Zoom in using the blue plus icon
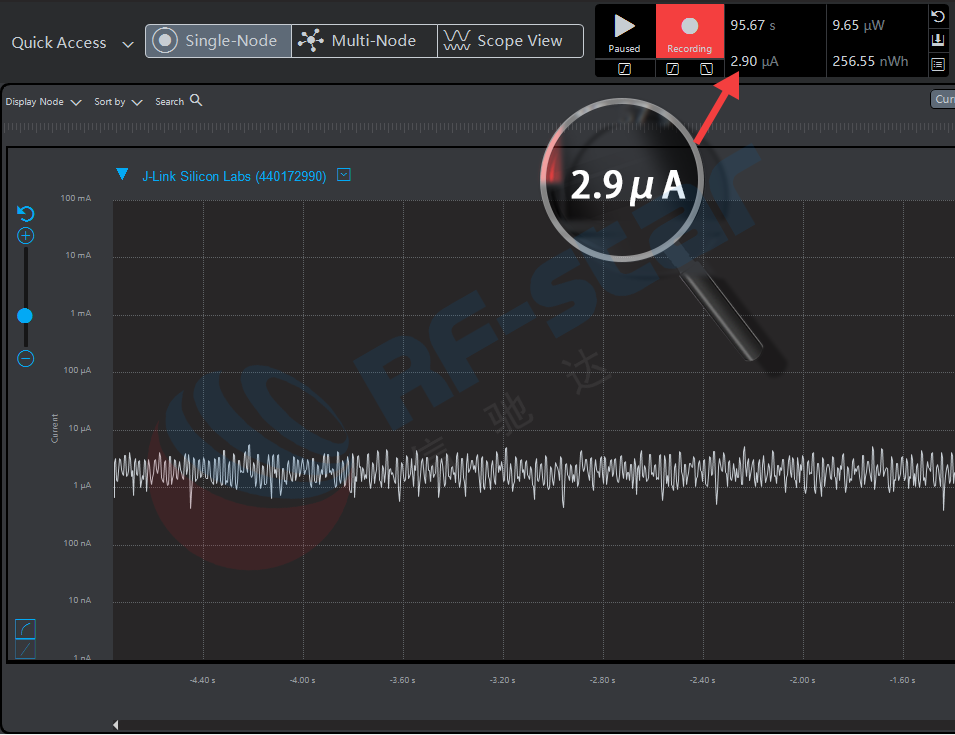 click(26, 237)
